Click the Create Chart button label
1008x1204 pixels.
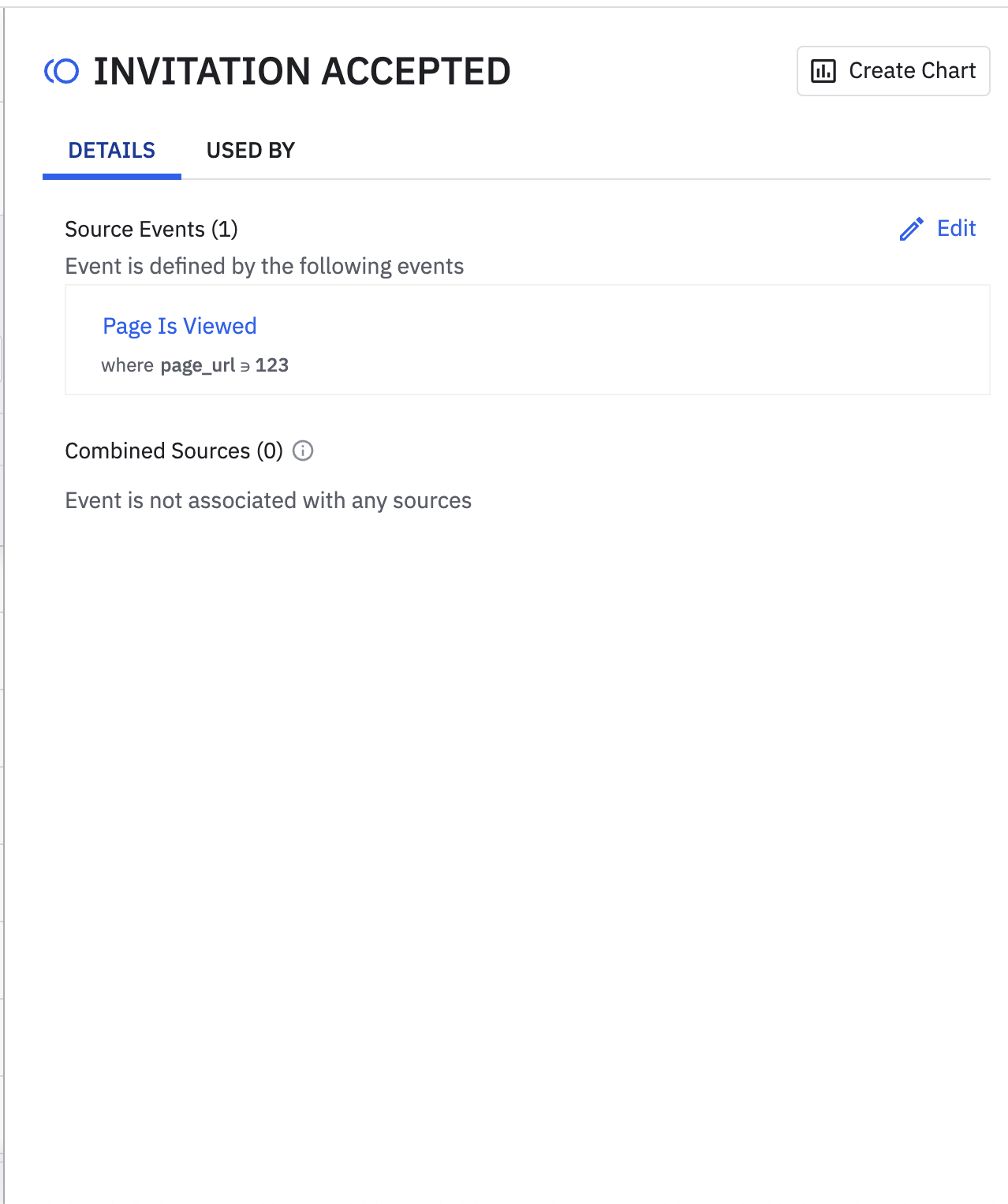[x=913, y=71]
